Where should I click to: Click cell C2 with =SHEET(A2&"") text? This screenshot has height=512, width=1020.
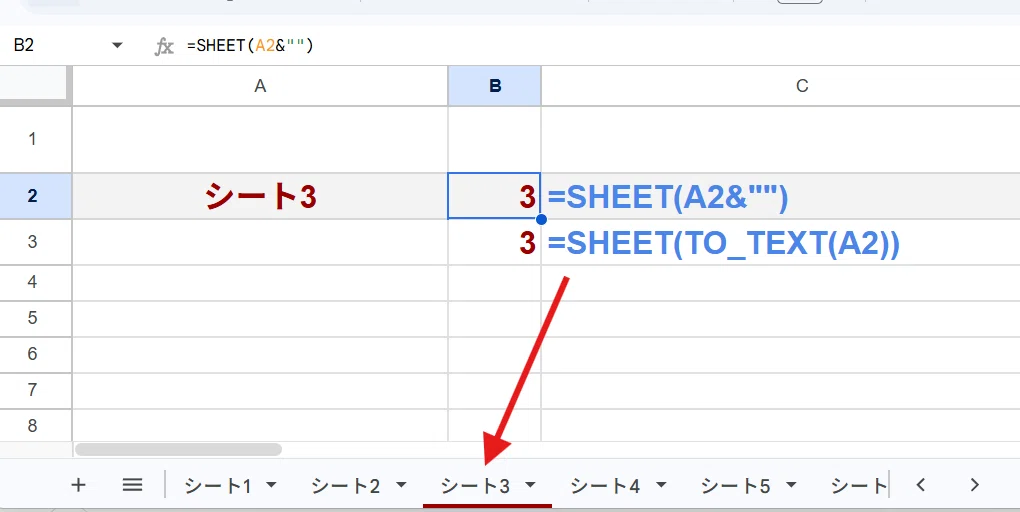781,196
